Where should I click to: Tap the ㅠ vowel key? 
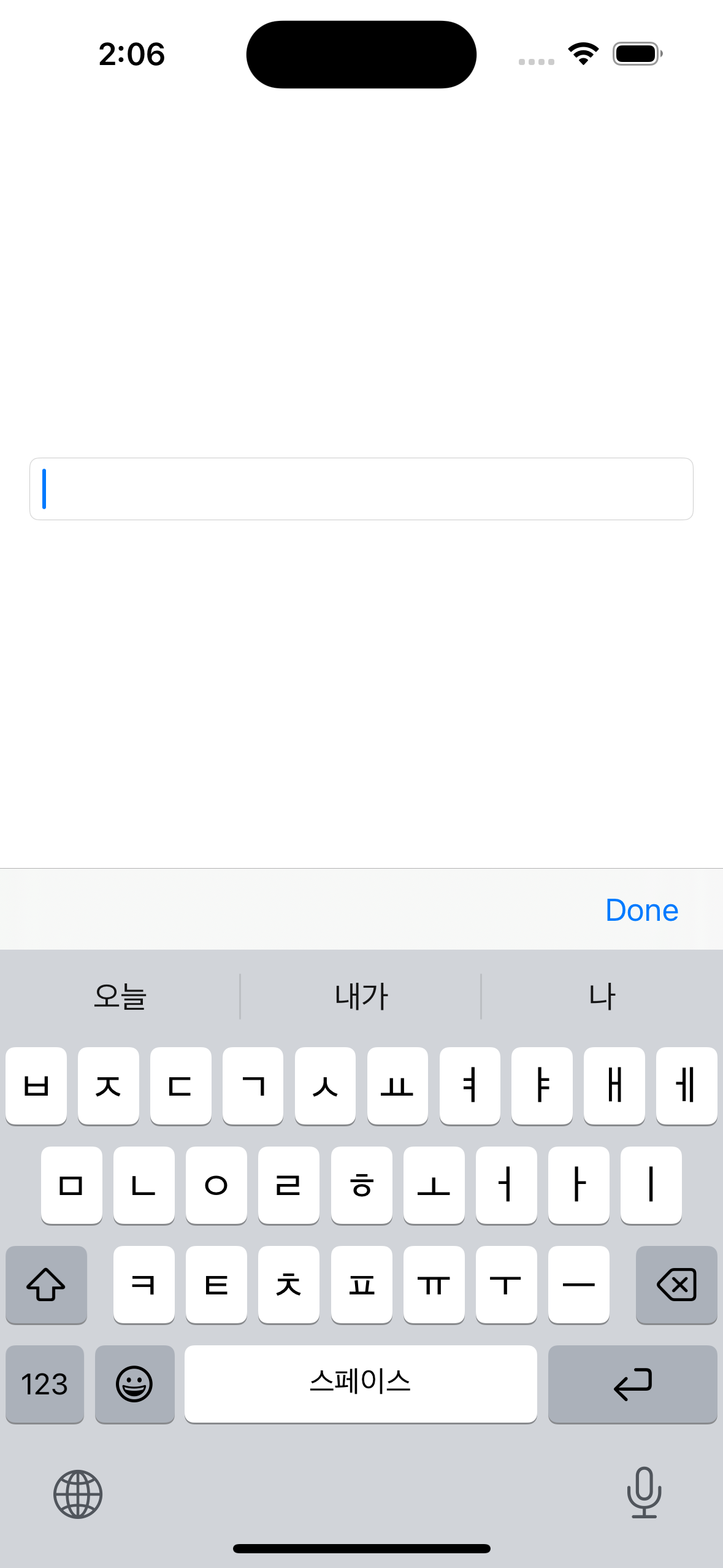[434, 1285]
